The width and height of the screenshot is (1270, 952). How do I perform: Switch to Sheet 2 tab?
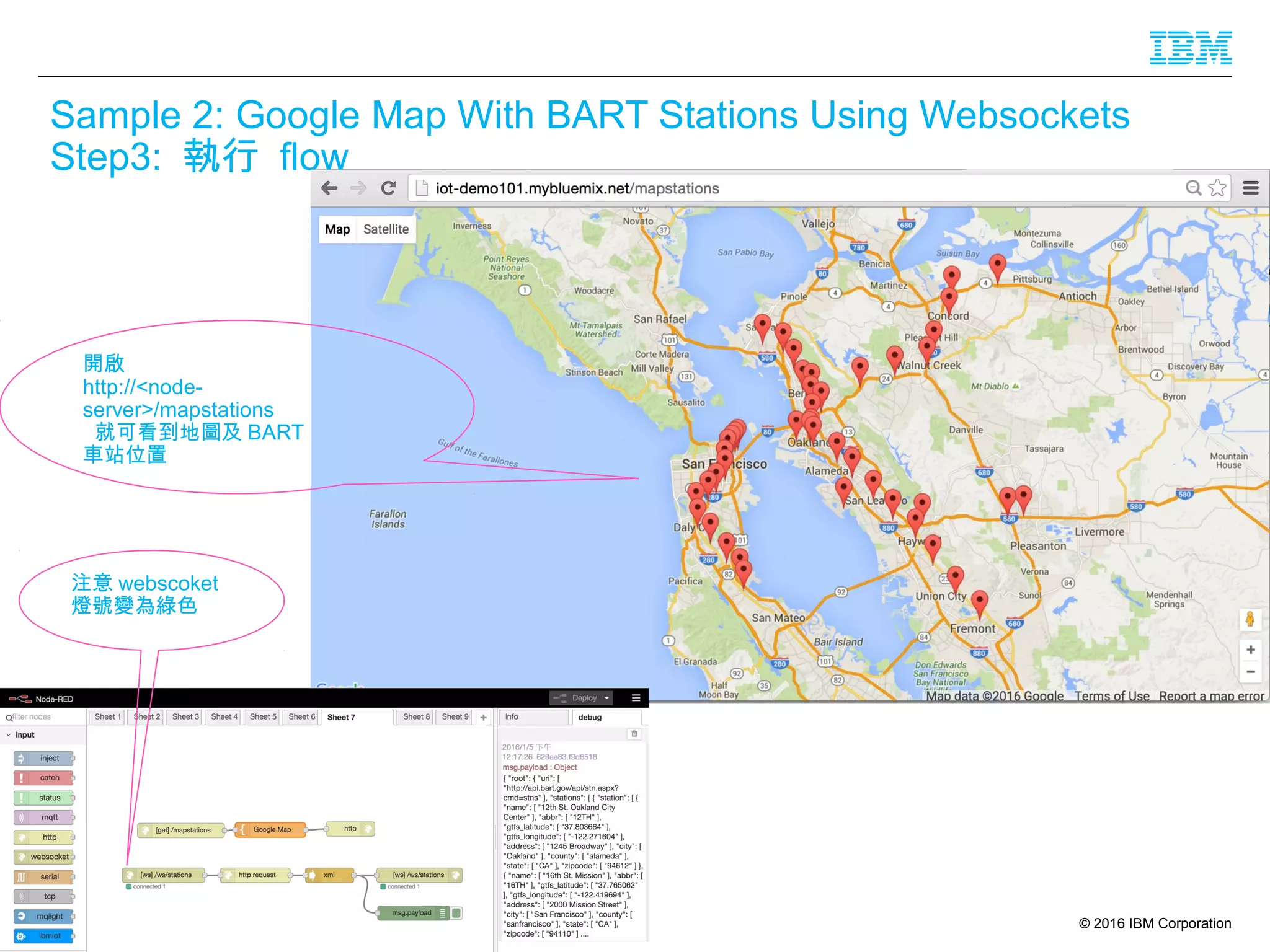click(146, 716)
